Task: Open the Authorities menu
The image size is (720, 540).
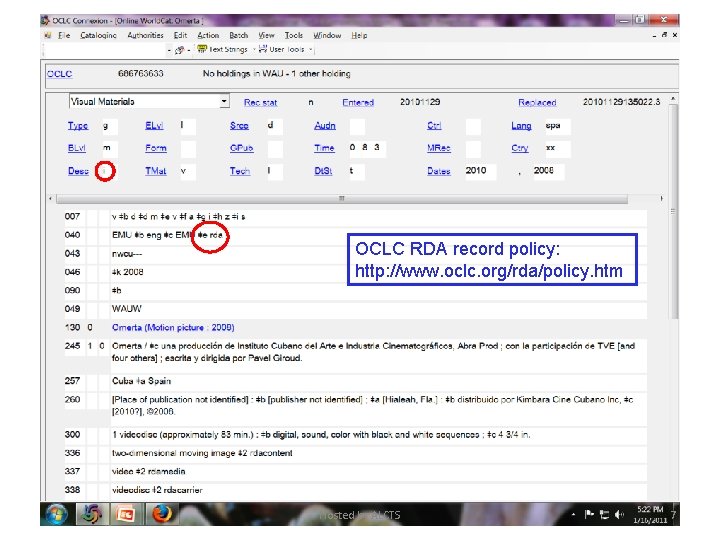Action: point(145,35)
